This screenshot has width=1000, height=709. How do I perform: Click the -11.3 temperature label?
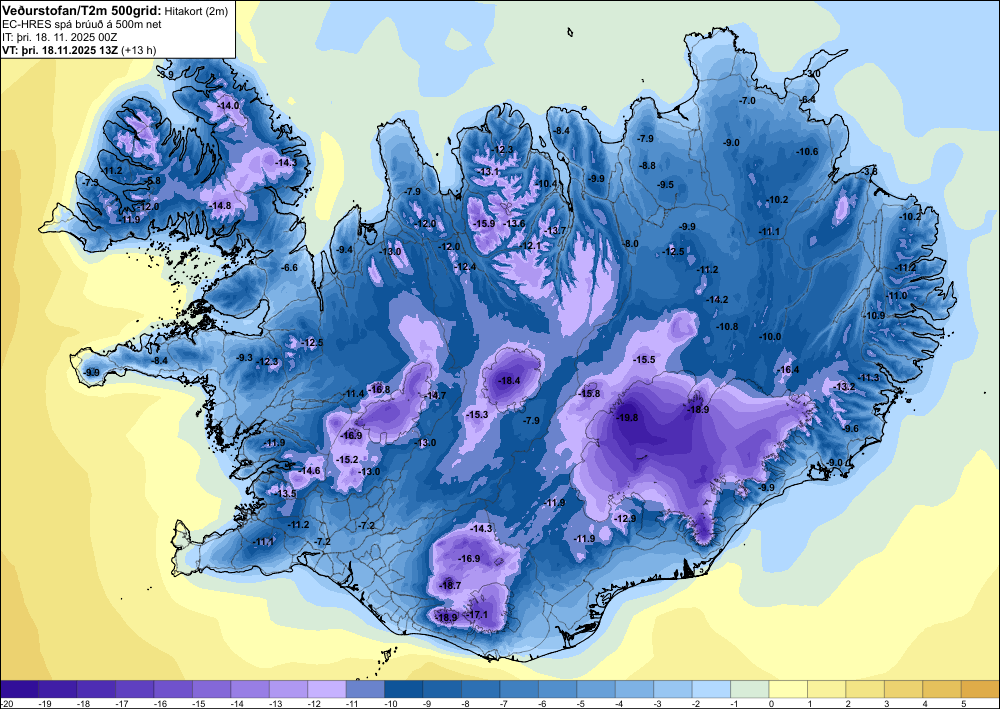[869, 377]
